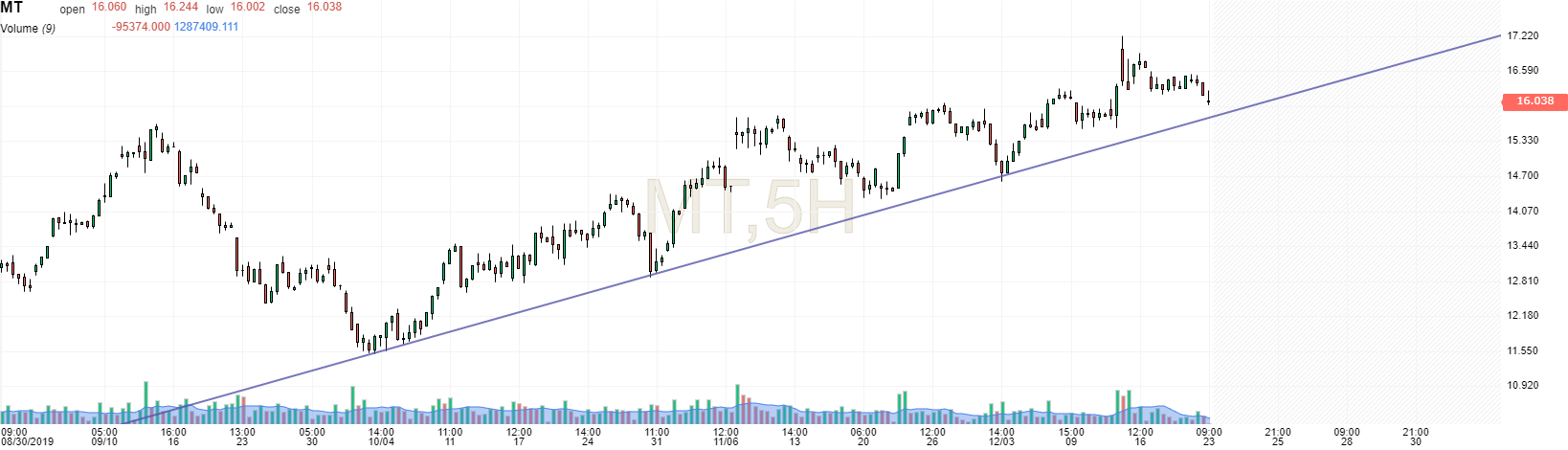
Task: Click the MT,5H watermark in chart center
Action: click(750, 208)
